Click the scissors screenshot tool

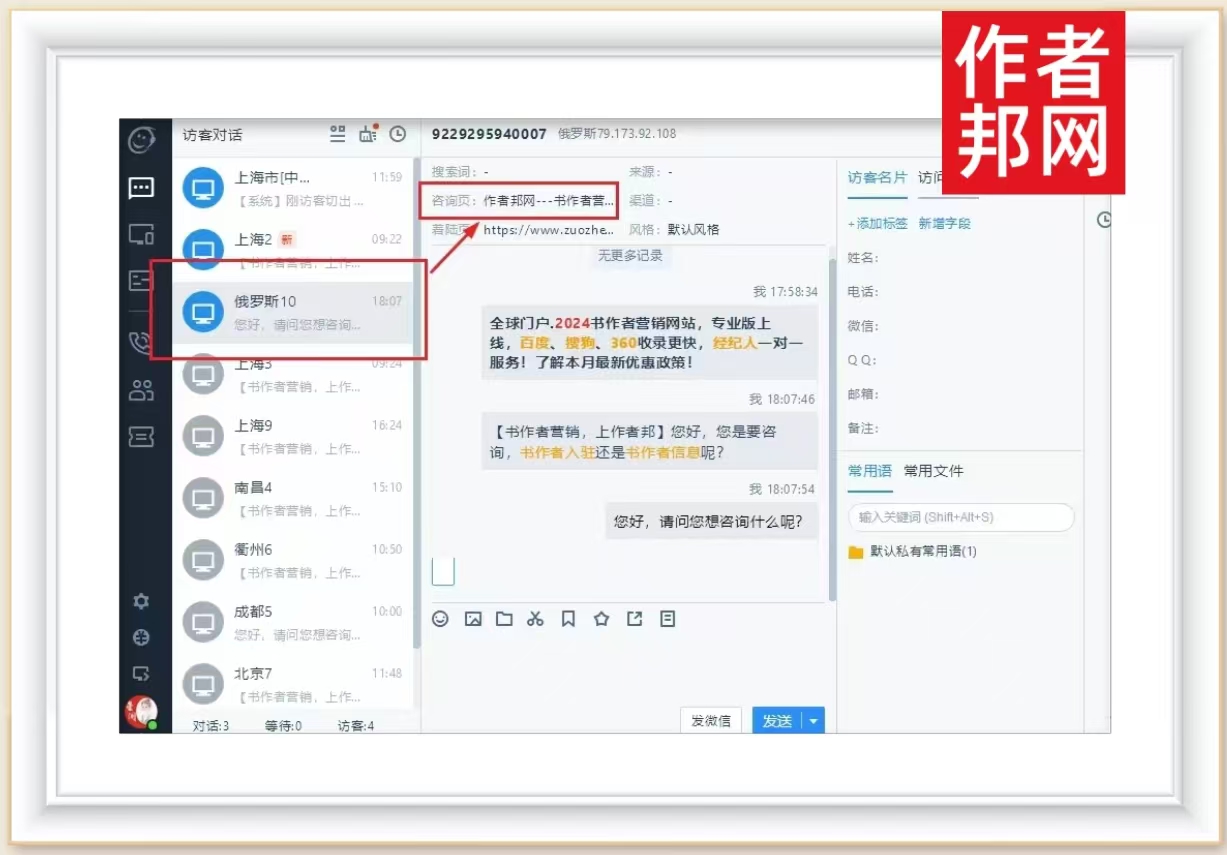(535, 619)
